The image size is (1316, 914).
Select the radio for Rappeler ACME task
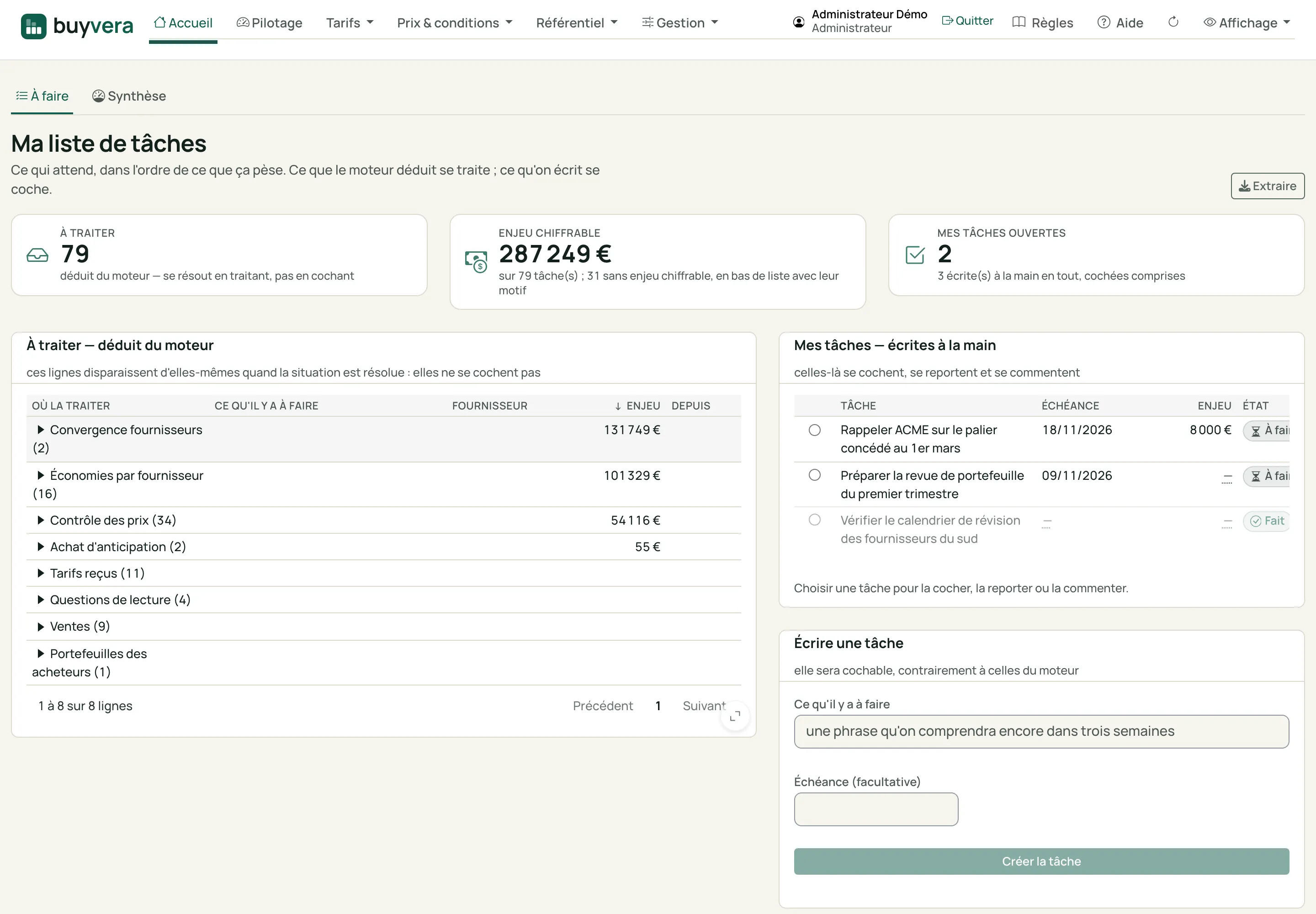(814, 430)
